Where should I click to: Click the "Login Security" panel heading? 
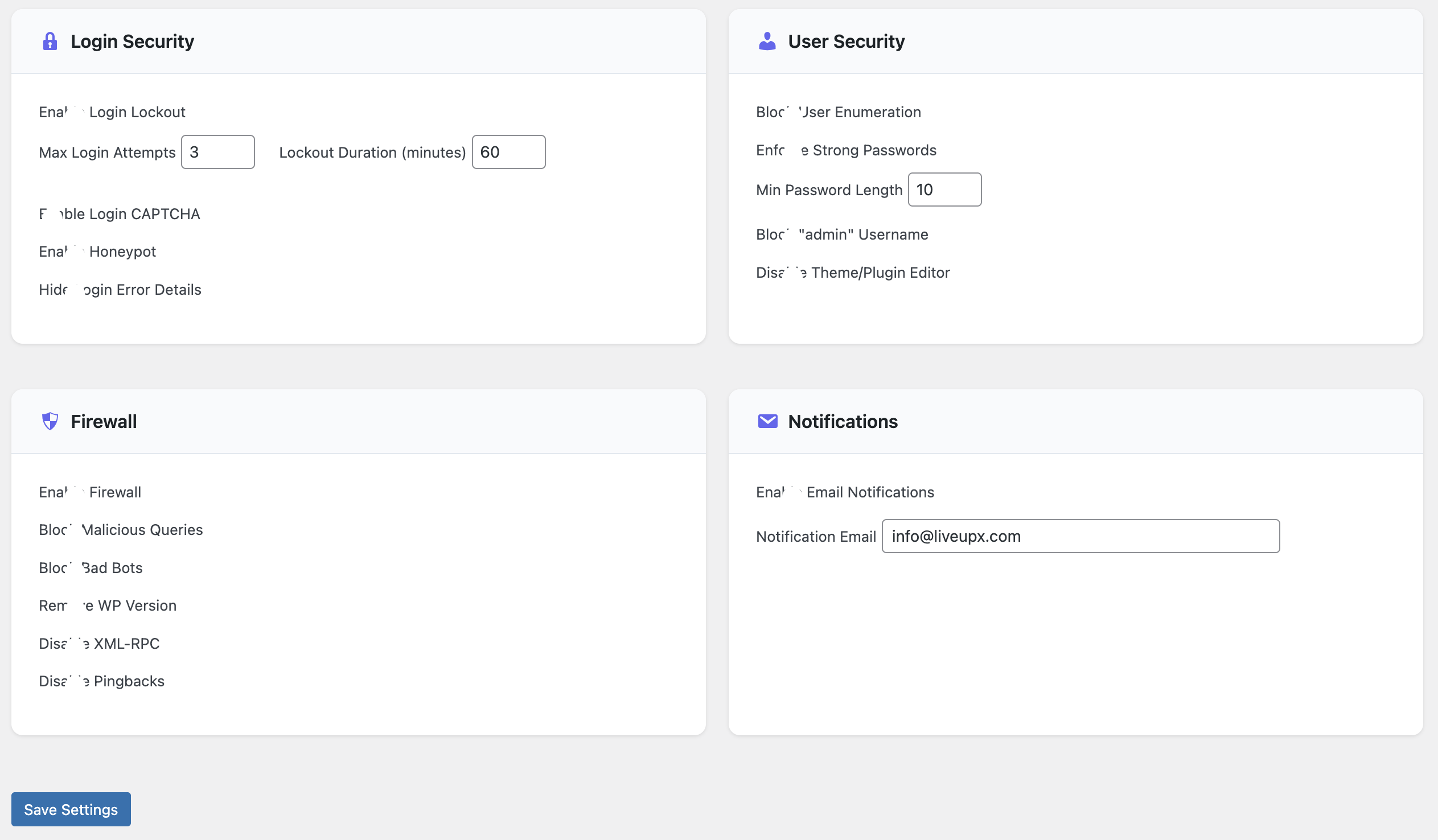tap(133, 41)
